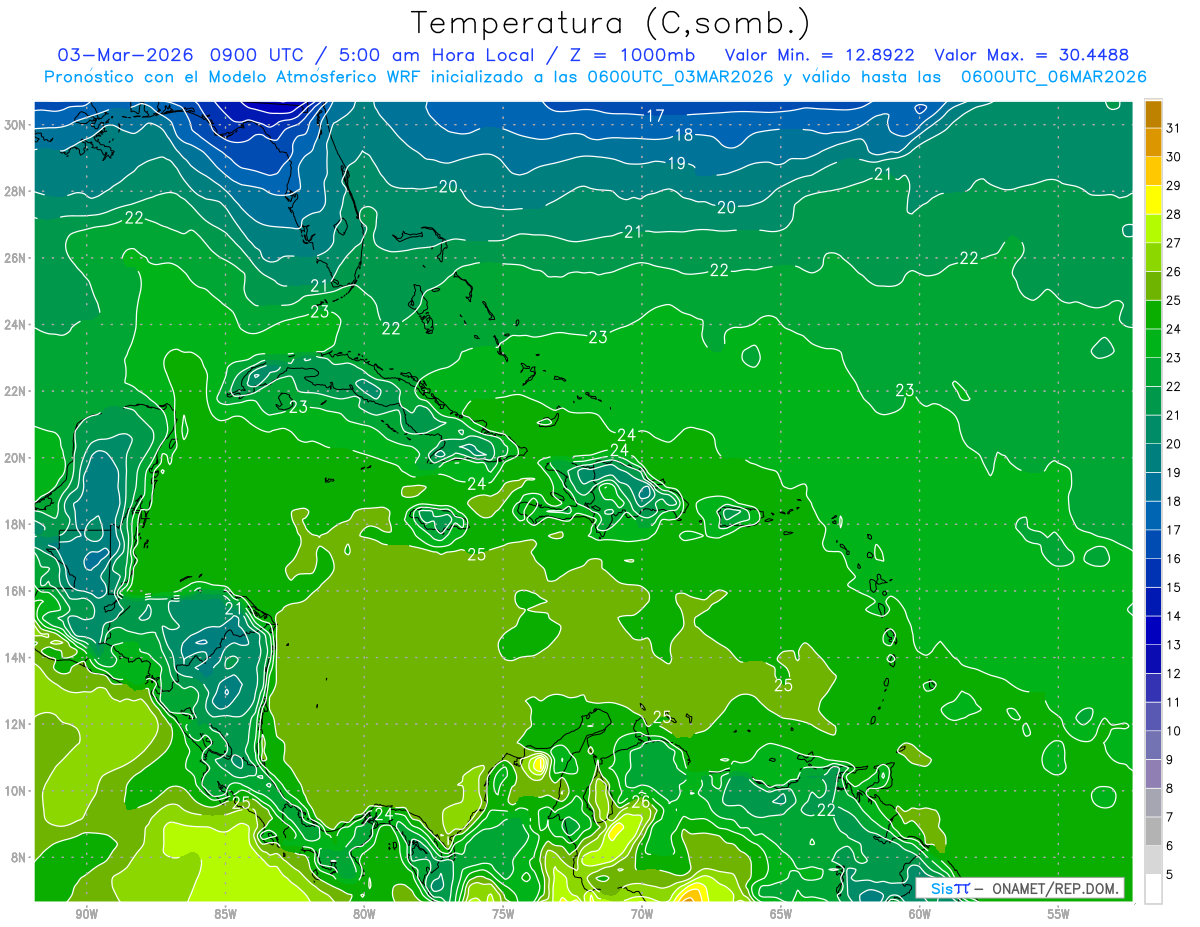Click the "26" contour label on the map

tap(641, 801)
